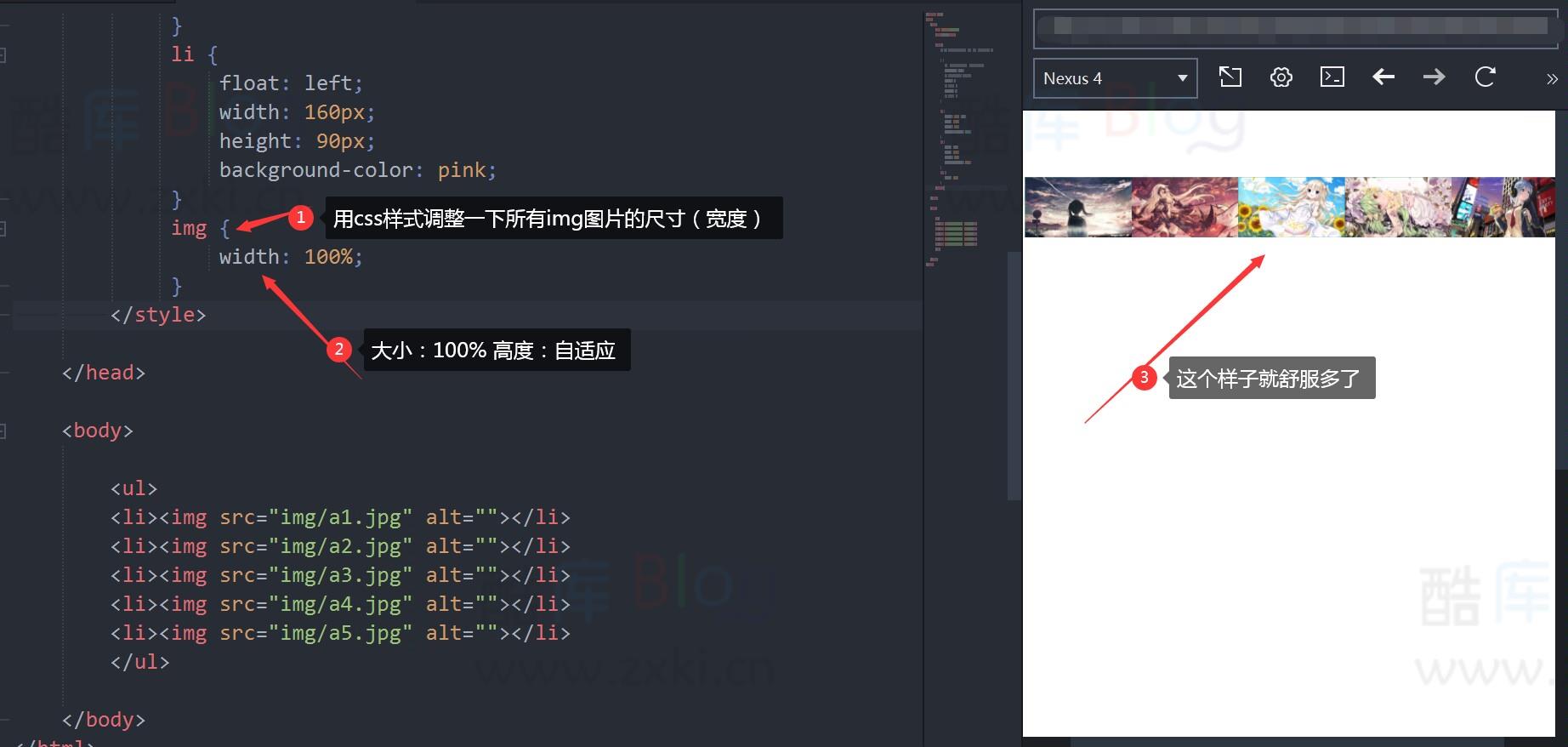Click the '</style>' closing tag
The image size is (1568, 747).
(158, 315)
